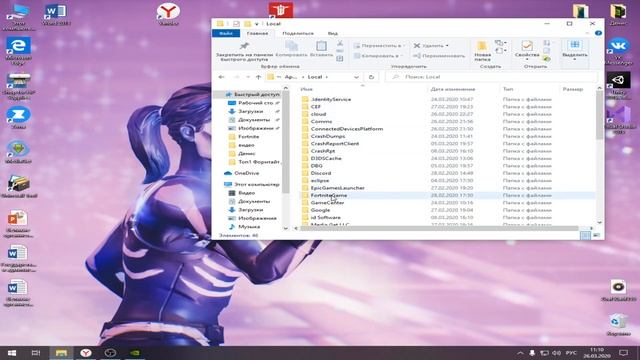
Task: Open the Select (Выделить) dropdown
Action: (x=575, y=51)
